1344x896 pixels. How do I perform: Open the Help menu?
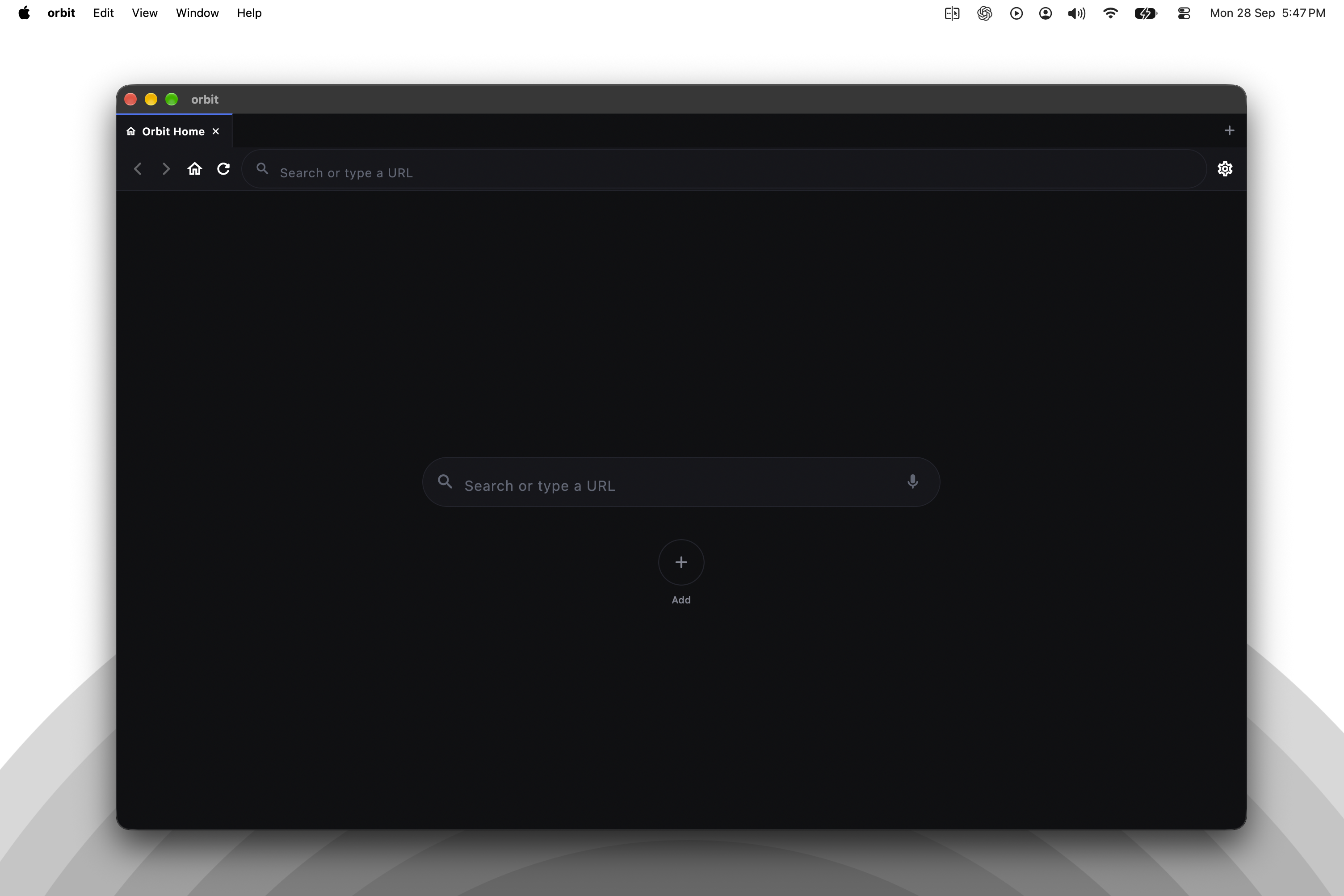(x=249, y=13)
